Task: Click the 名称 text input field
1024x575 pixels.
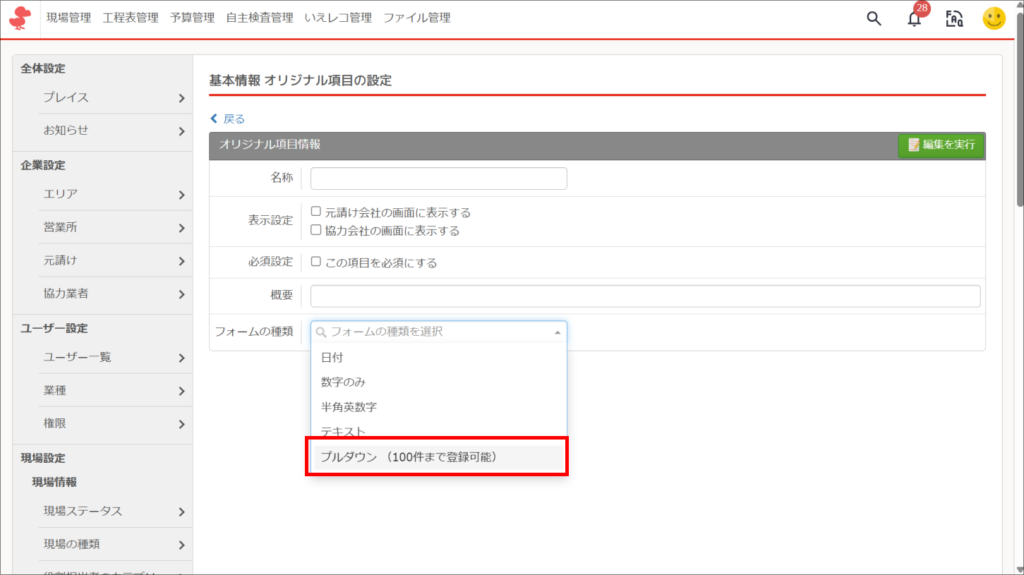Action: click(x=438, y=178)
